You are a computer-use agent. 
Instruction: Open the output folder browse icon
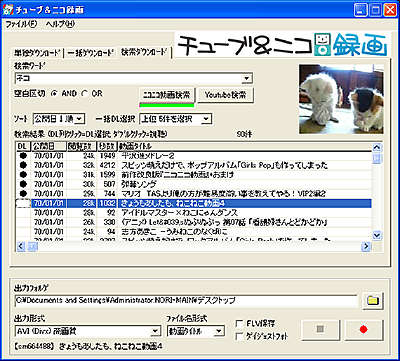[373, 301]
